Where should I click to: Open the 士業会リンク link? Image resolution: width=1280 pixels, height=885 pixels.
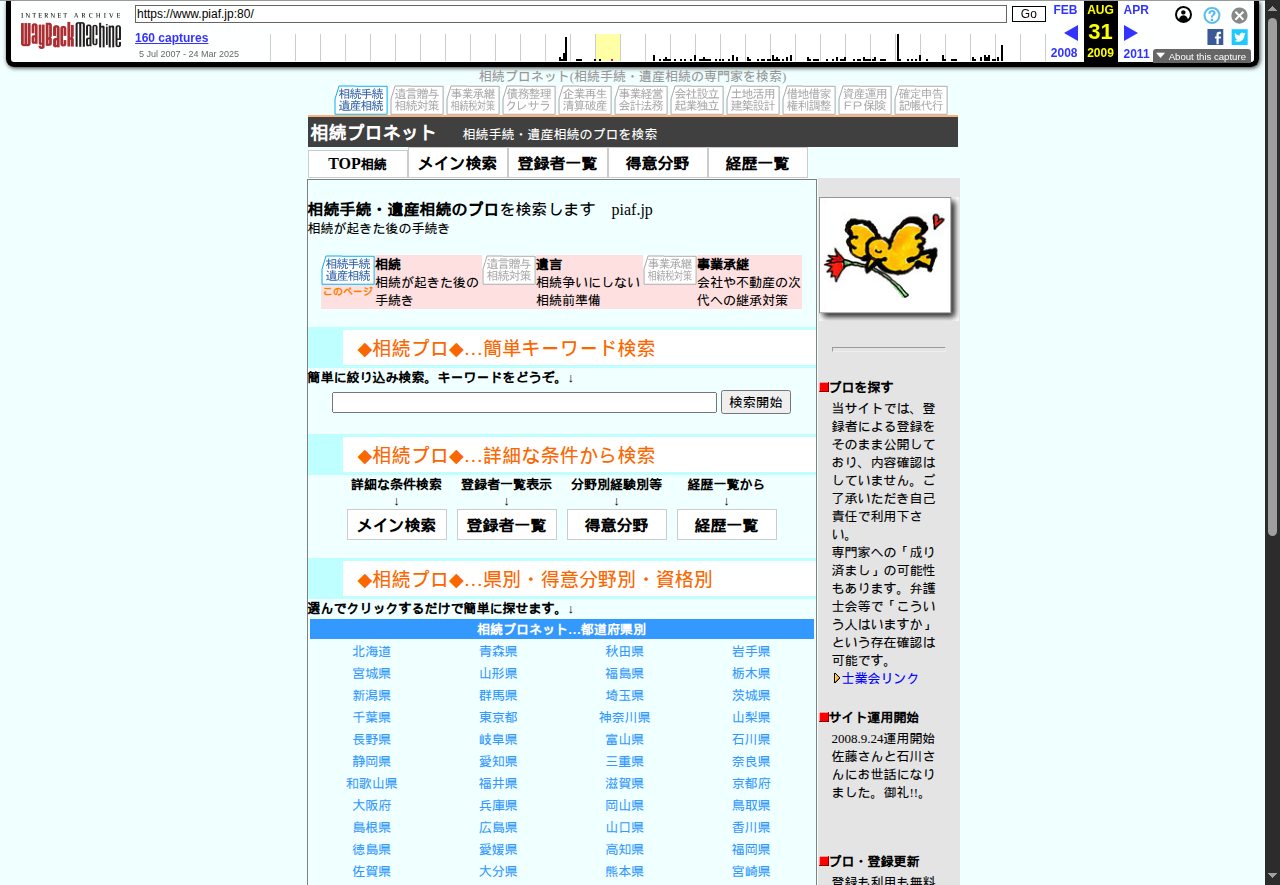click(x=880, y=678)
